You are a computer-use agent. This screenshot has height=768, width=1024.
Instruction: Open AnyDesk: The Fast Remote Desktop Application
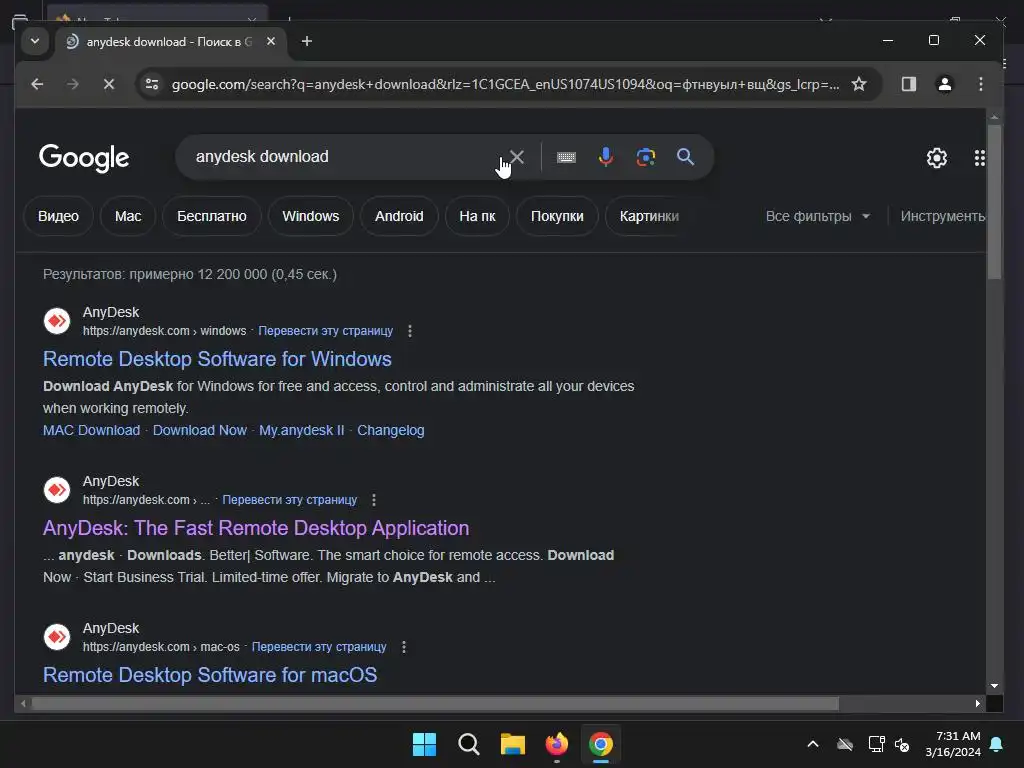256,528
